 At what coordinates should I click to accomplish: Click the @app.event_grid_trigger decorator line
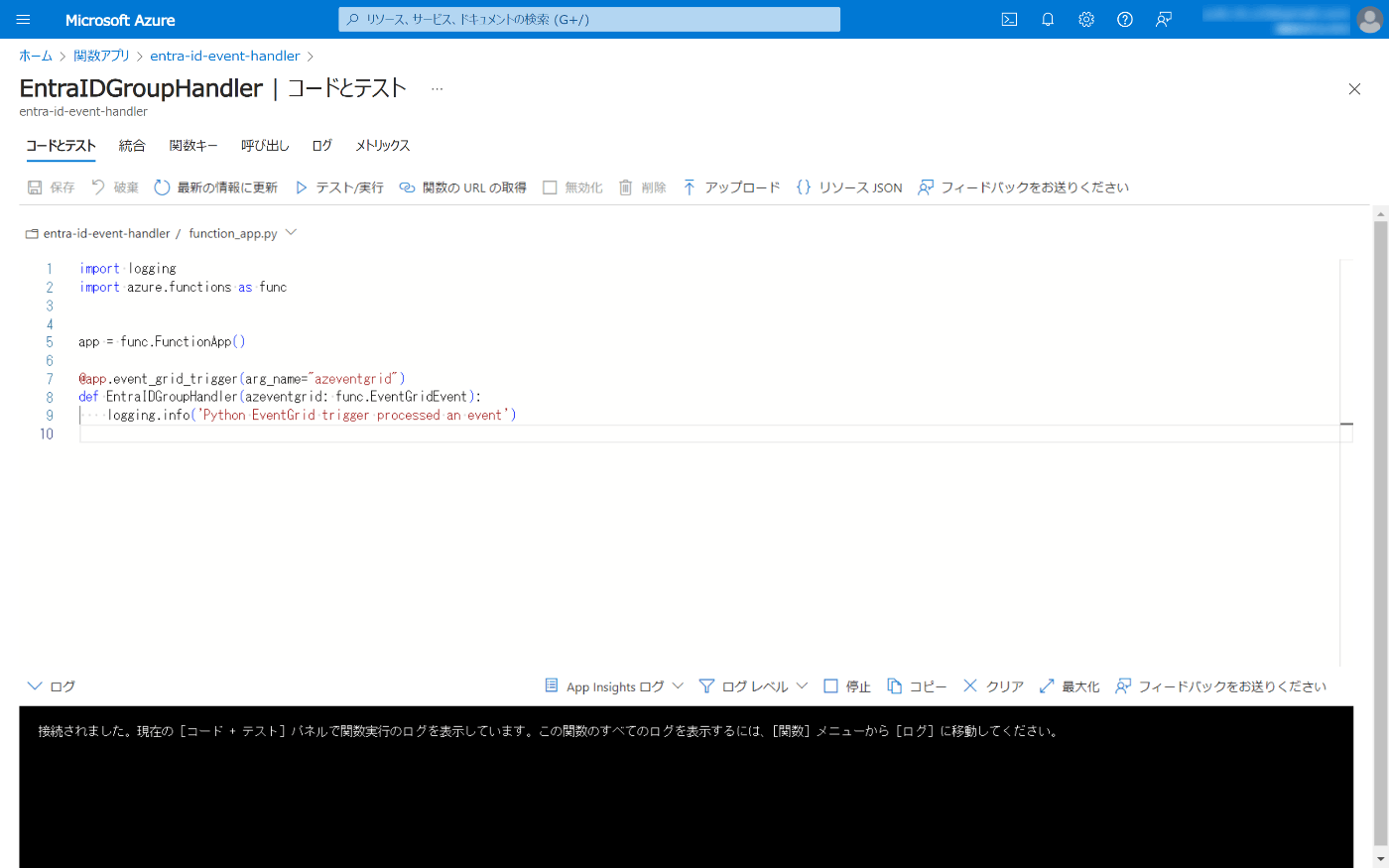click(242, 379)
